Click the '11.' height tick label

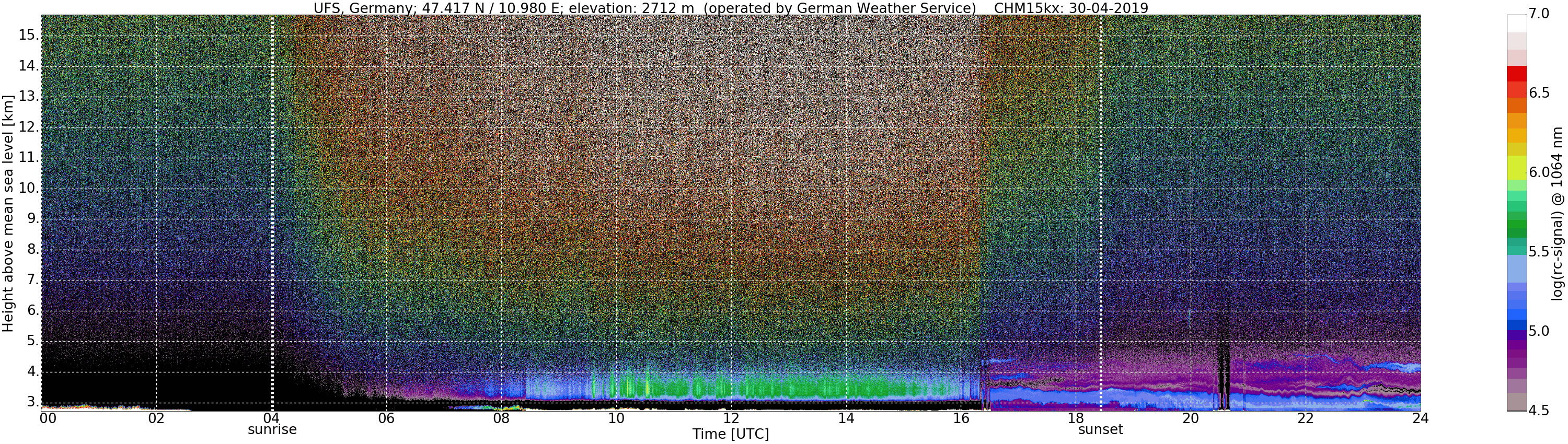[x=28, y=158]
